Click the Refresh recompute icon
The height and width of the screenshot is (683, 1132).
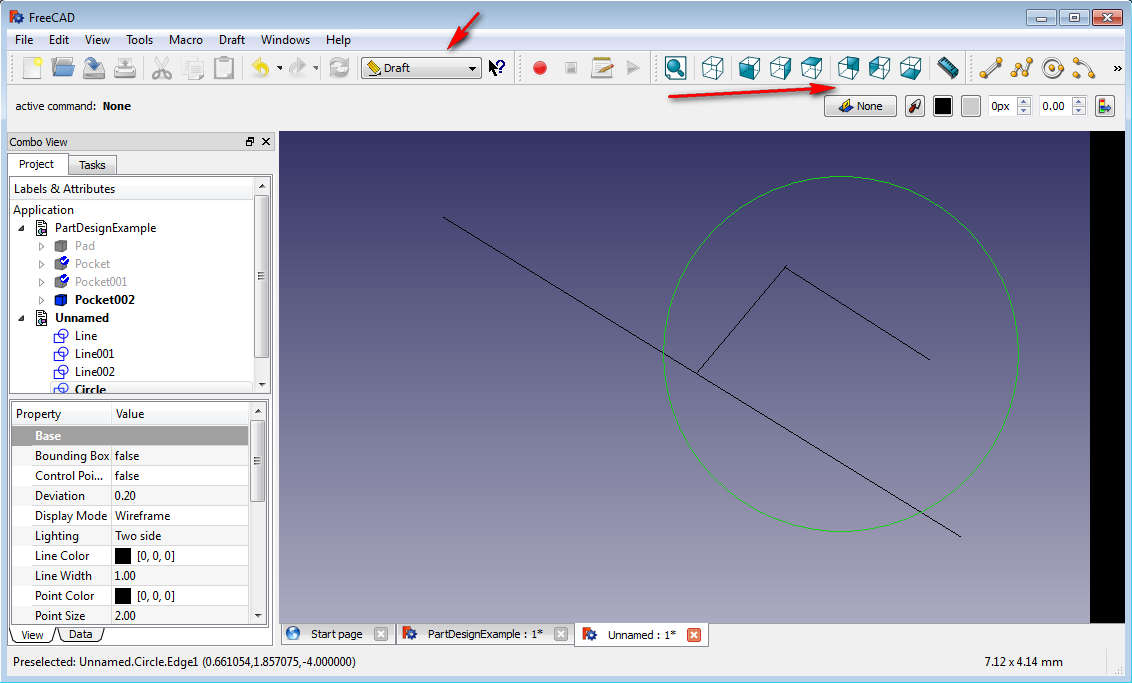click(x=339, y=68)
